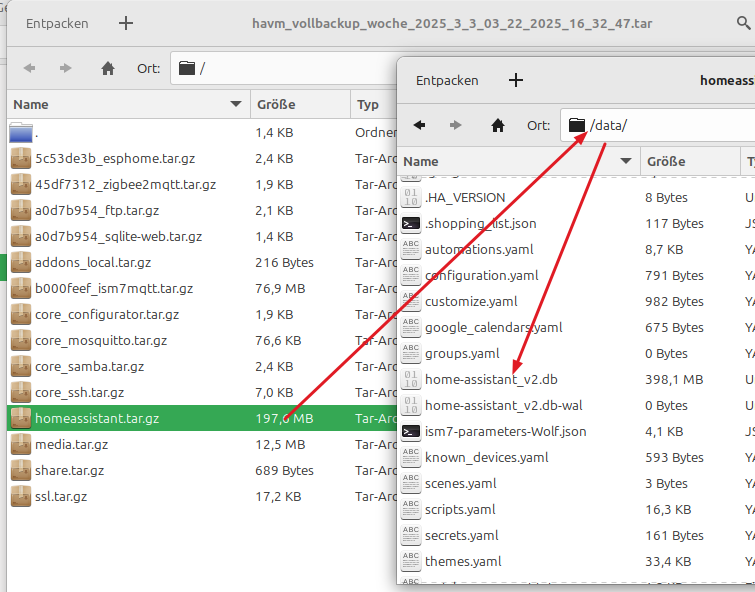Viewport: 755px width, 592px height.
Task: Click the folder icon in /data/ location bar
Action: coord(576,125)
